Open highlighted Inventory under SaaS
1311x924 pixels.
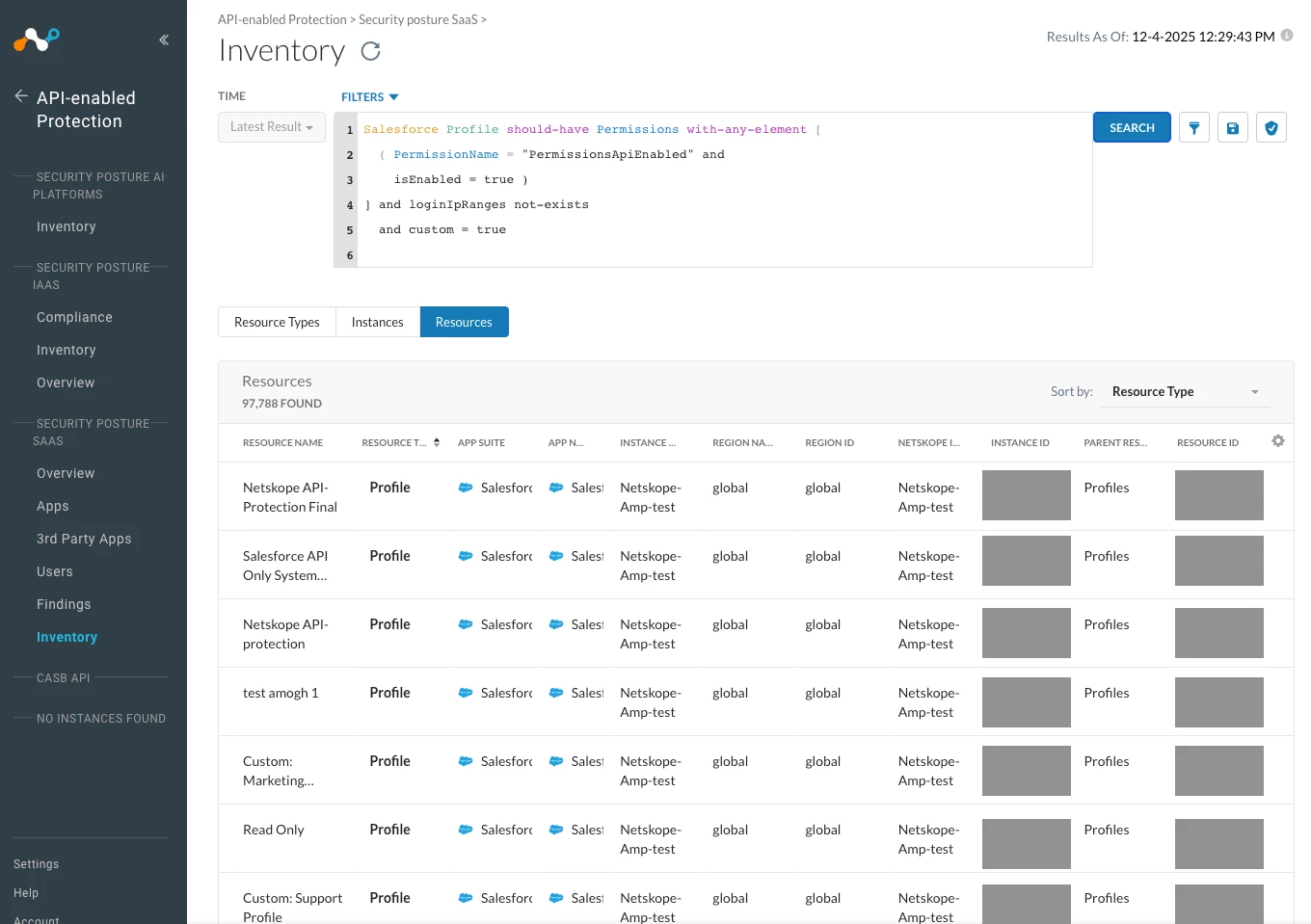pyautogui.click(x=67, y=637)
